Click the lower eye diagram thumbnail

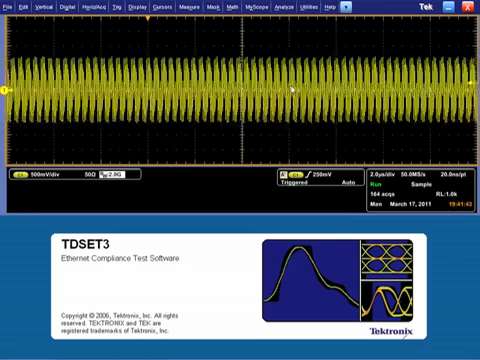(387, 301)
